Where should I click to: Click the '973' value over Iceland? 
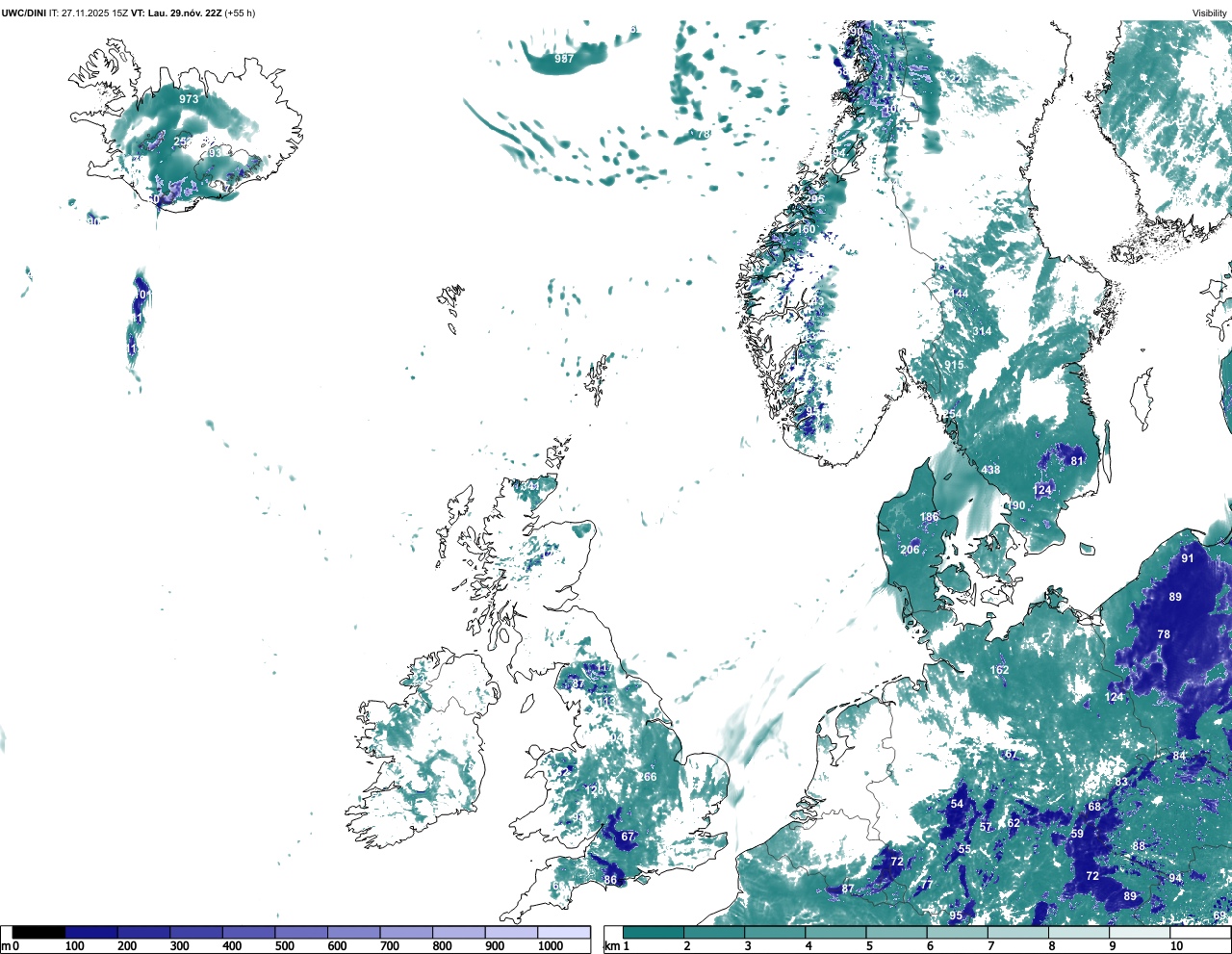189,99
